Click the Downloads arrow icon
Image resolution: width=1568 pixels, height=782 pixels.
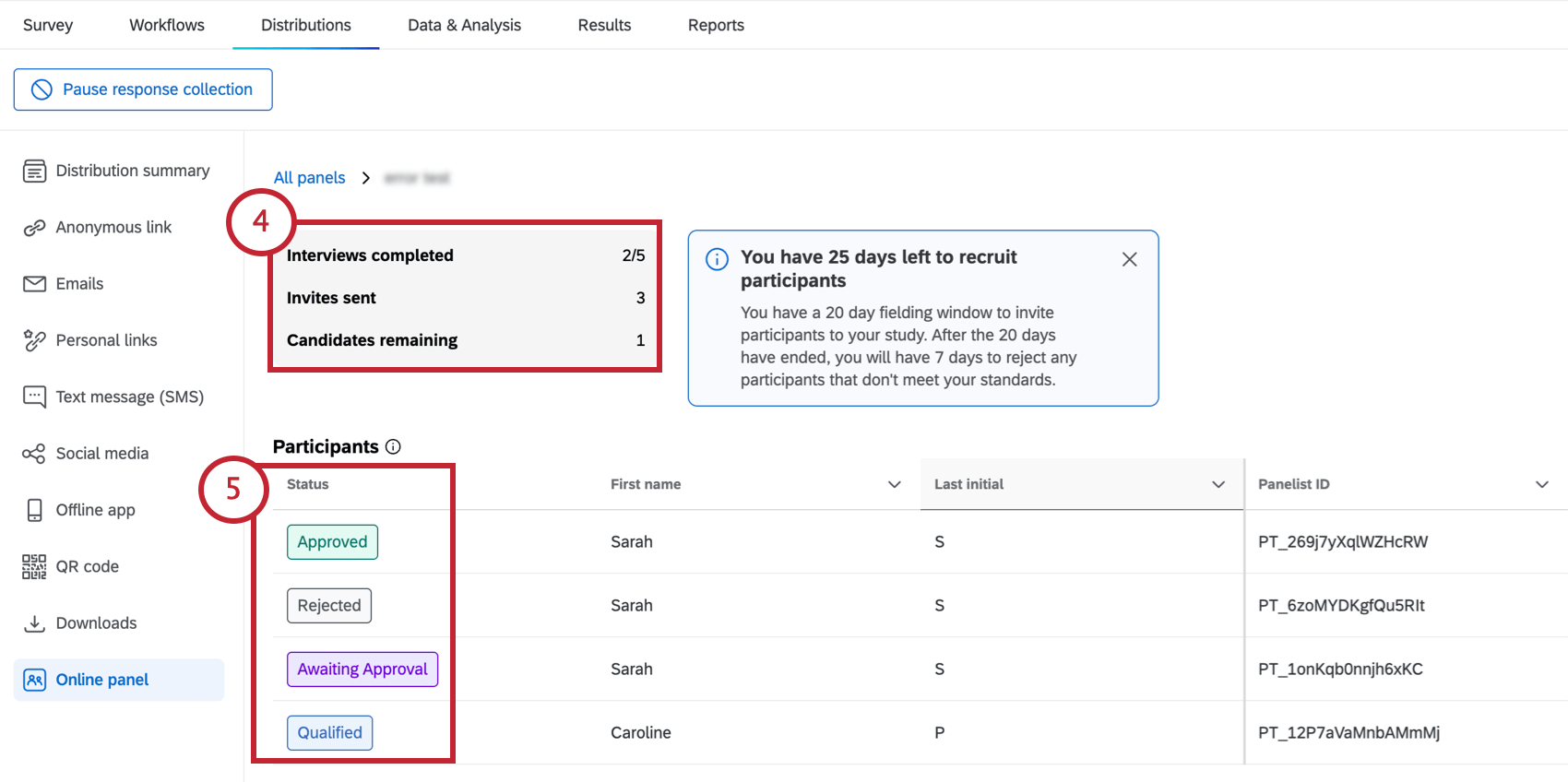pyautogui.click(x=34, y=623)
